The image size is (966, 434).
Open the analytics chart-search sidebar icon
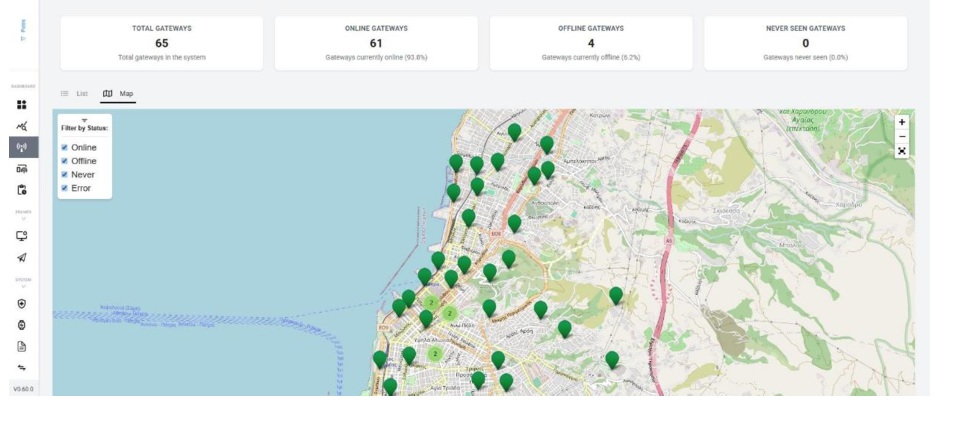(22, 126)
